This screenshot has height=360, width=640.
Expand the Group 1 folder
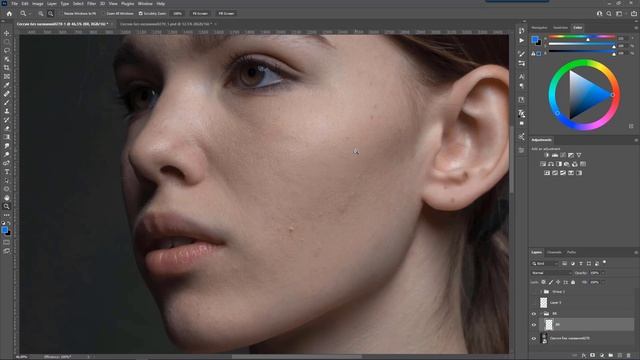click(541, 292)
